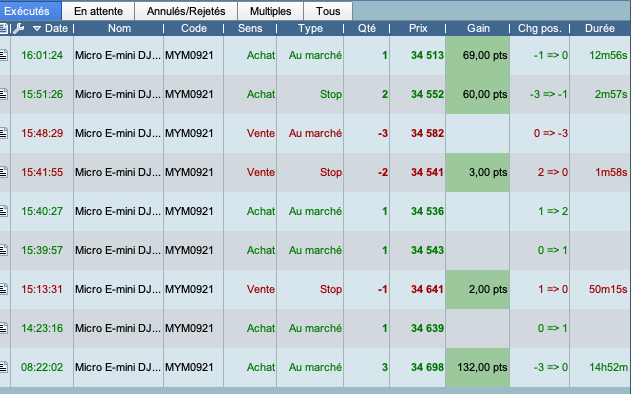631x394 pixels.
Task: Click the price 34 513
Action: coord(427,55)
